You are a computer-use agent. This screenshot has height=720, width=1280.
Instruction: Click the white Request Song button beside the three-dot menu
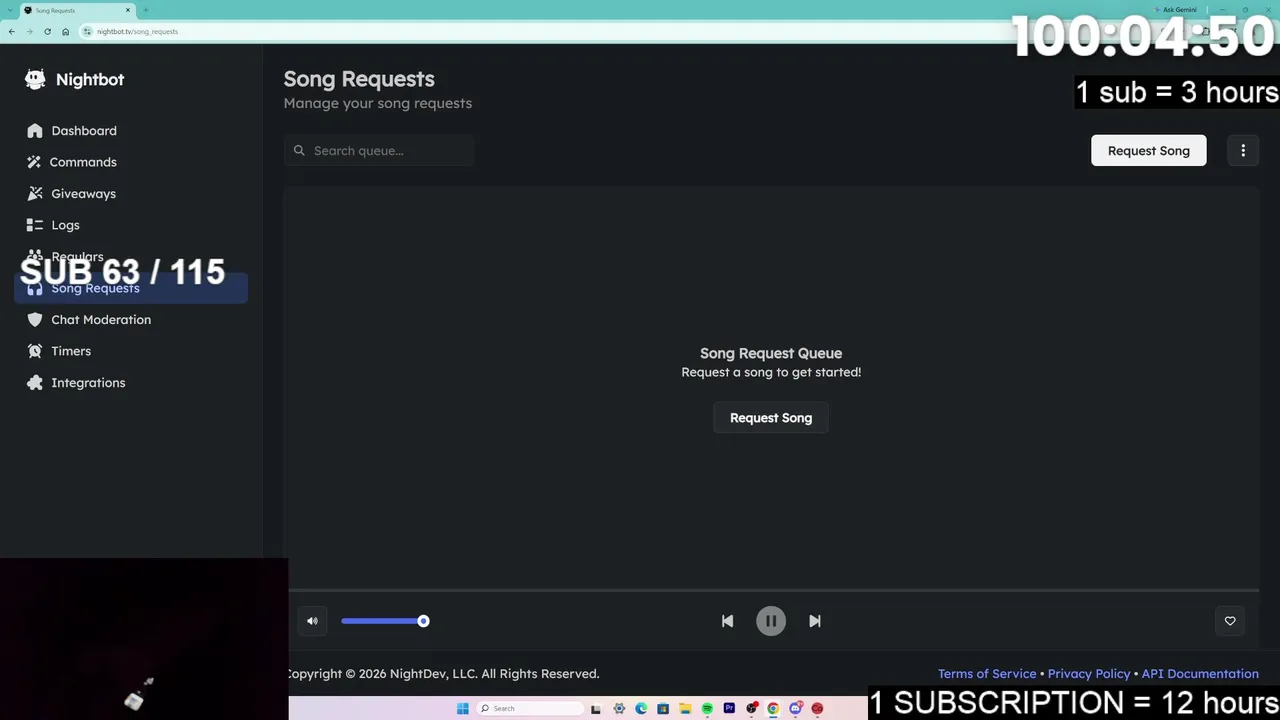(x=1148, y=151)
